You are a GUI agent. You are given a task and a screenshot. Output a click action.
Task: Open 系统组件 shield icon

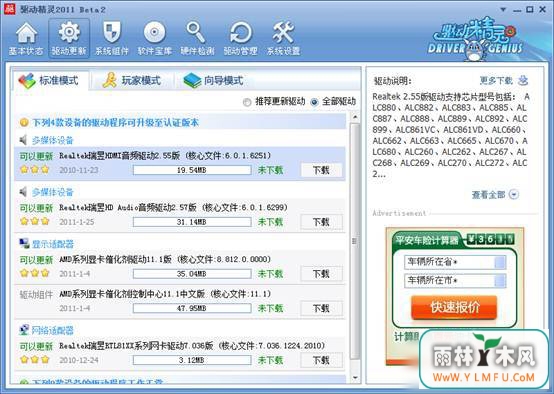(112, 38)
